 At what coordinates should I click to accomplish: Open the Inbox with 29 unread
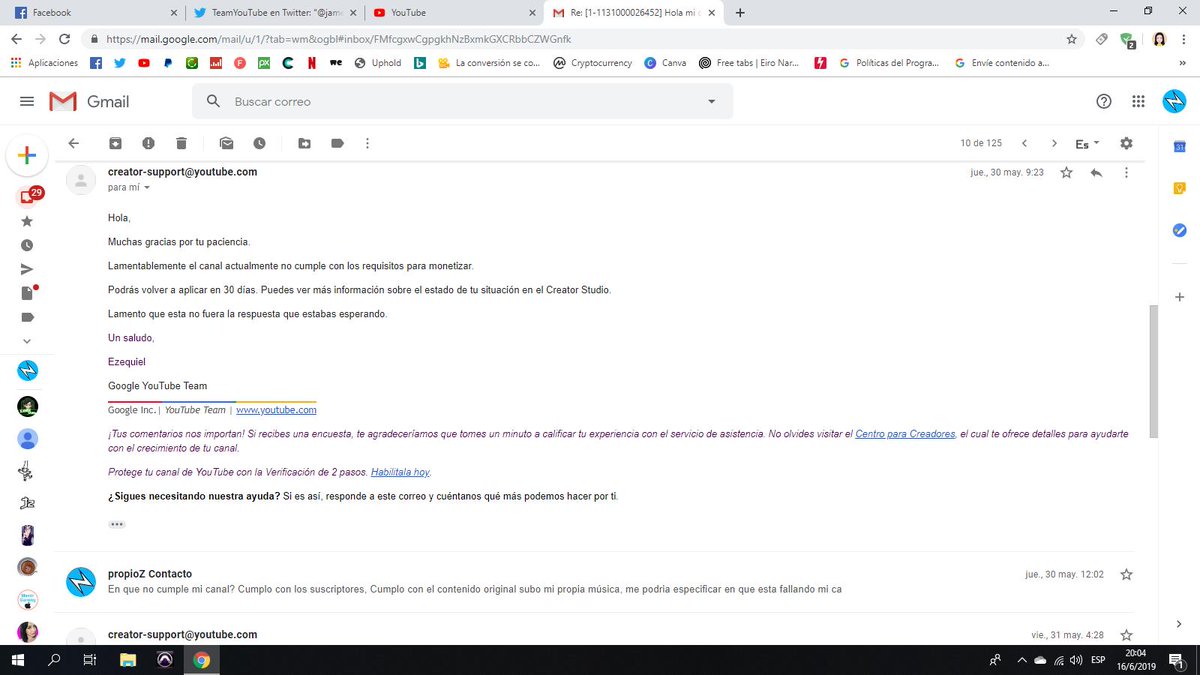point(29,195)
